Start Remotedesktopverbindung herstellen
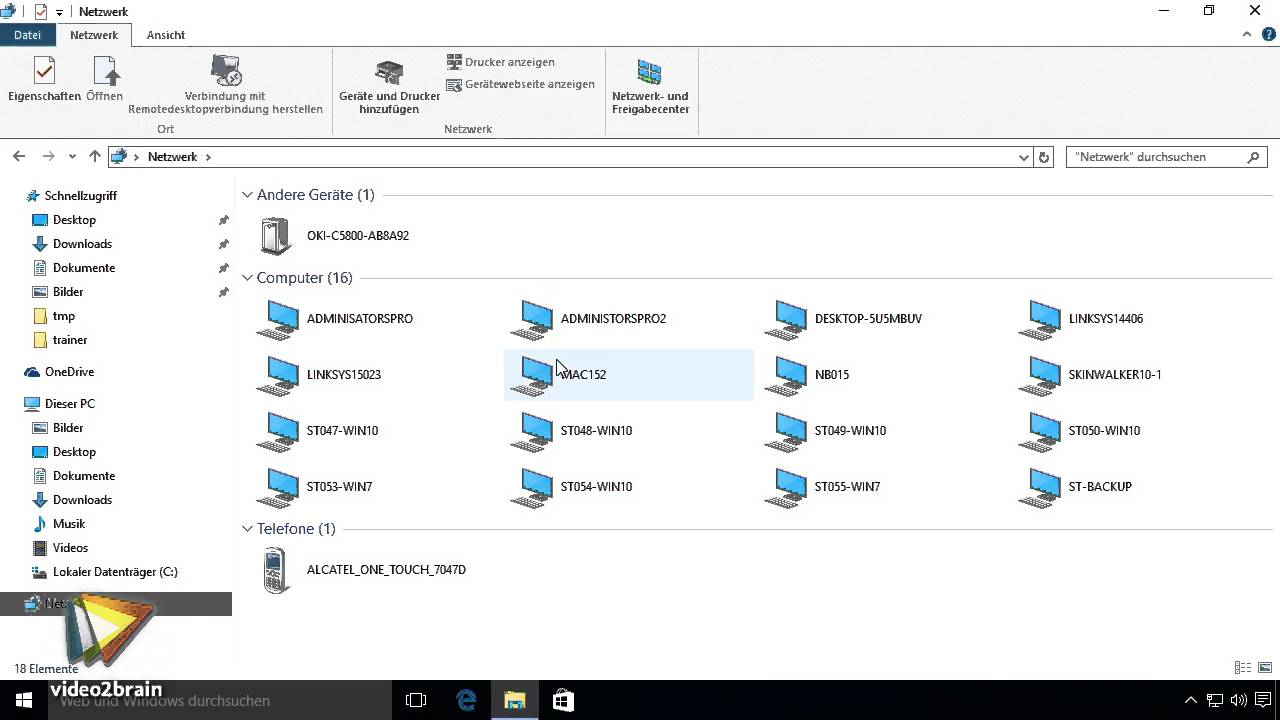Viewport: 1280px width, 720px height. click(226, 84)
